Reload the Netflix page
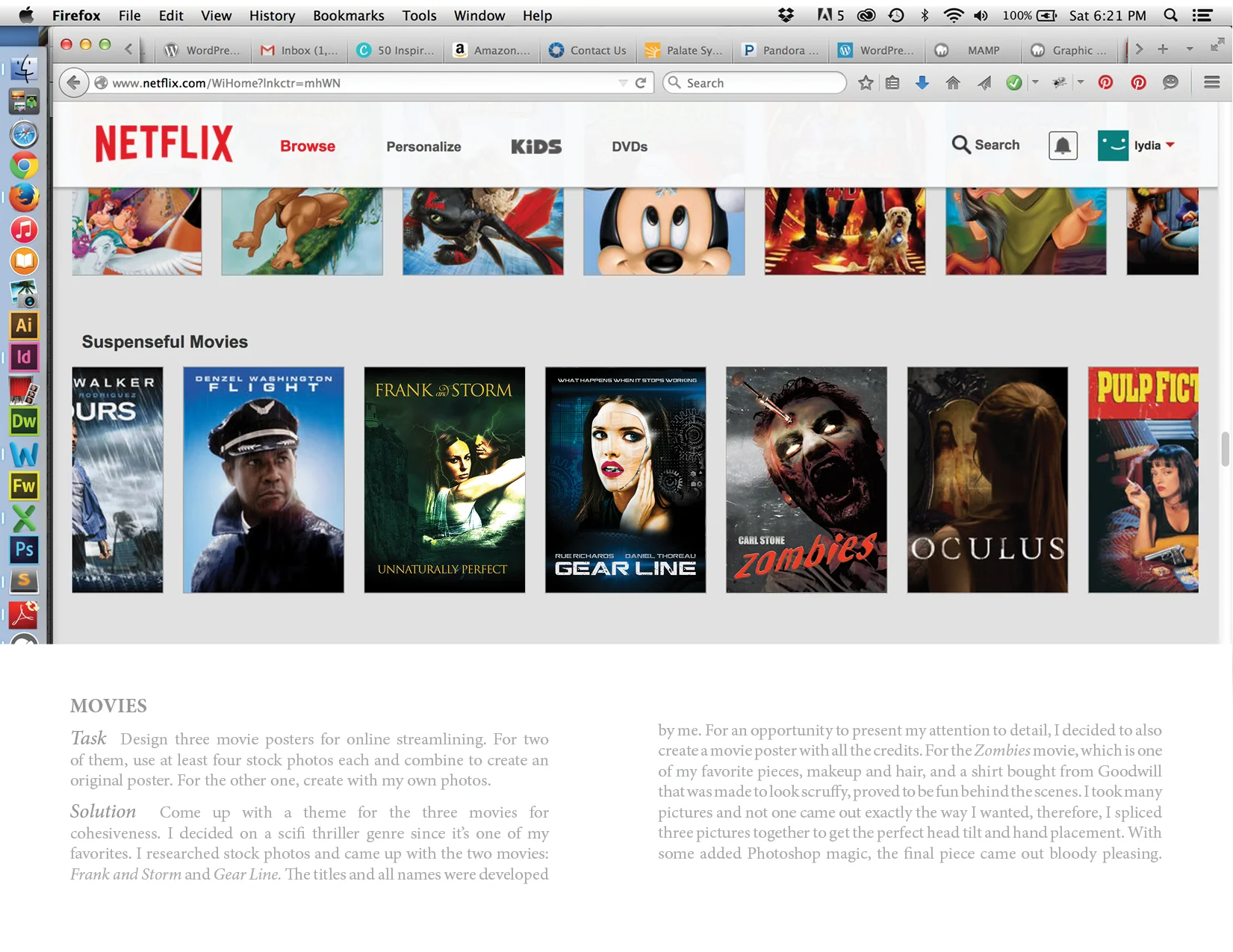The height and width of the screenshot is (952, 1233). pyautogui.click(x=641, y=83)
